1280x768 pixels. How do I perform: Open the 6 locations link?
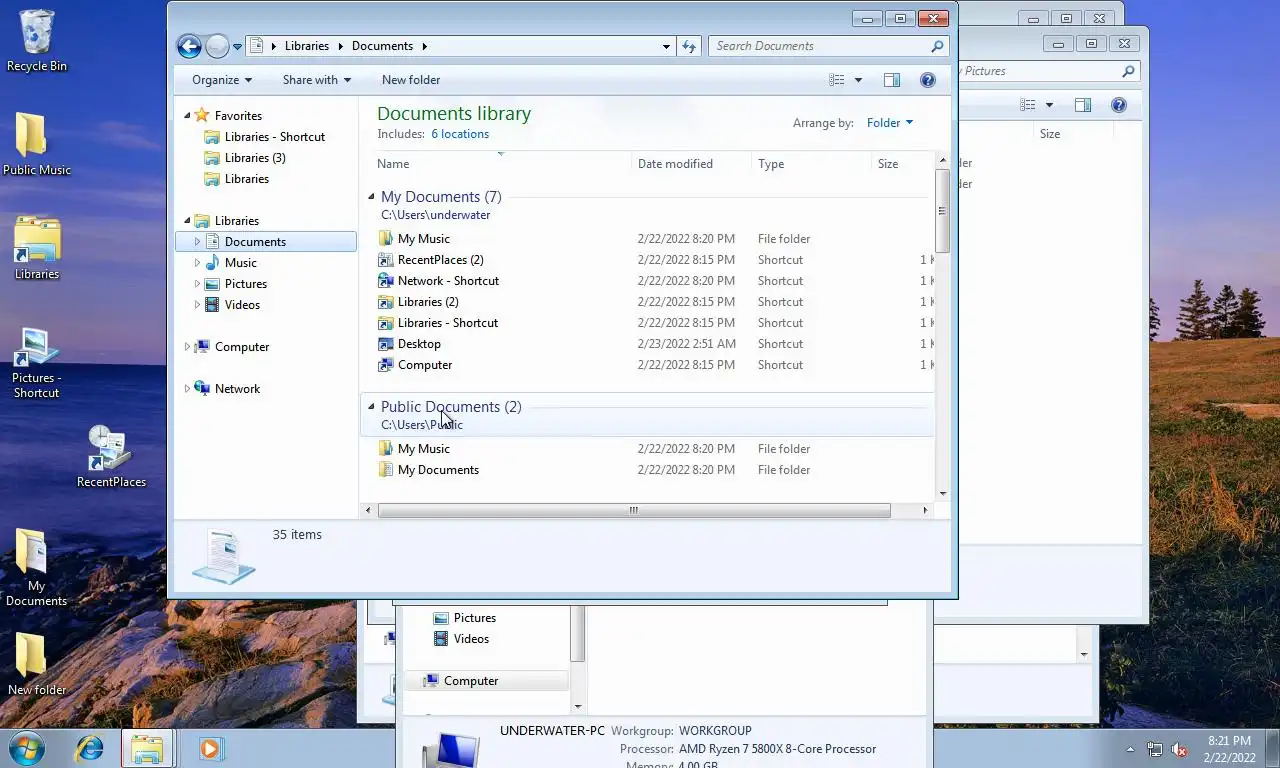tap(460, 134)
